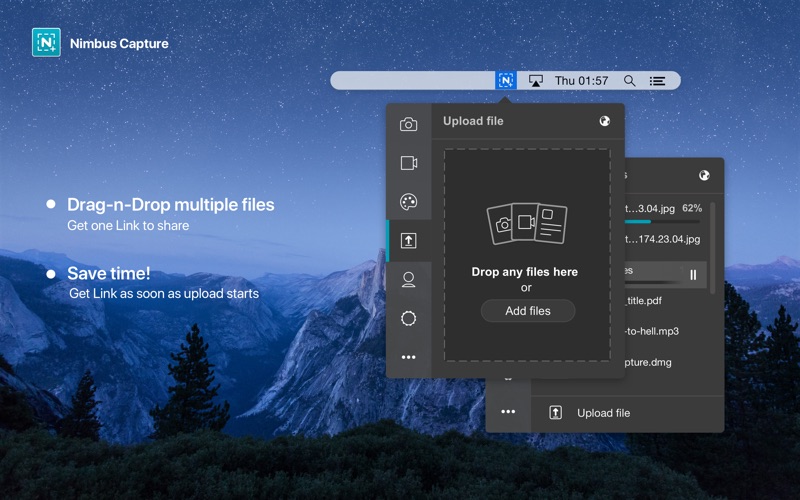The height and width of the screenshot is (500, 800).
Task: Open the video recording tool
Action: click(x=409, y=163)
